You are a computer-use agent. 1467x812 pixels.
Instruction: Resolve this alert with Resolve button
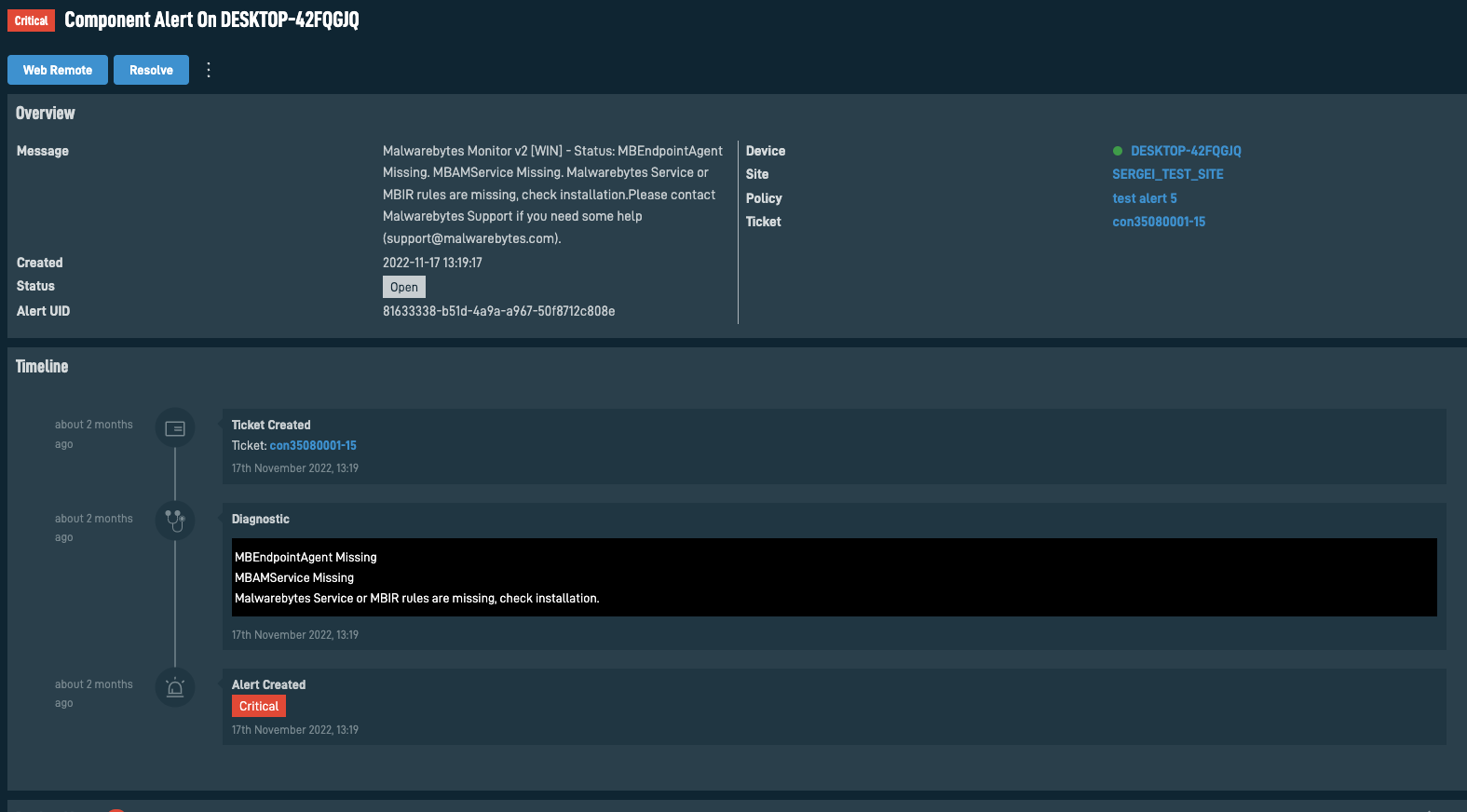coord(151,70)
